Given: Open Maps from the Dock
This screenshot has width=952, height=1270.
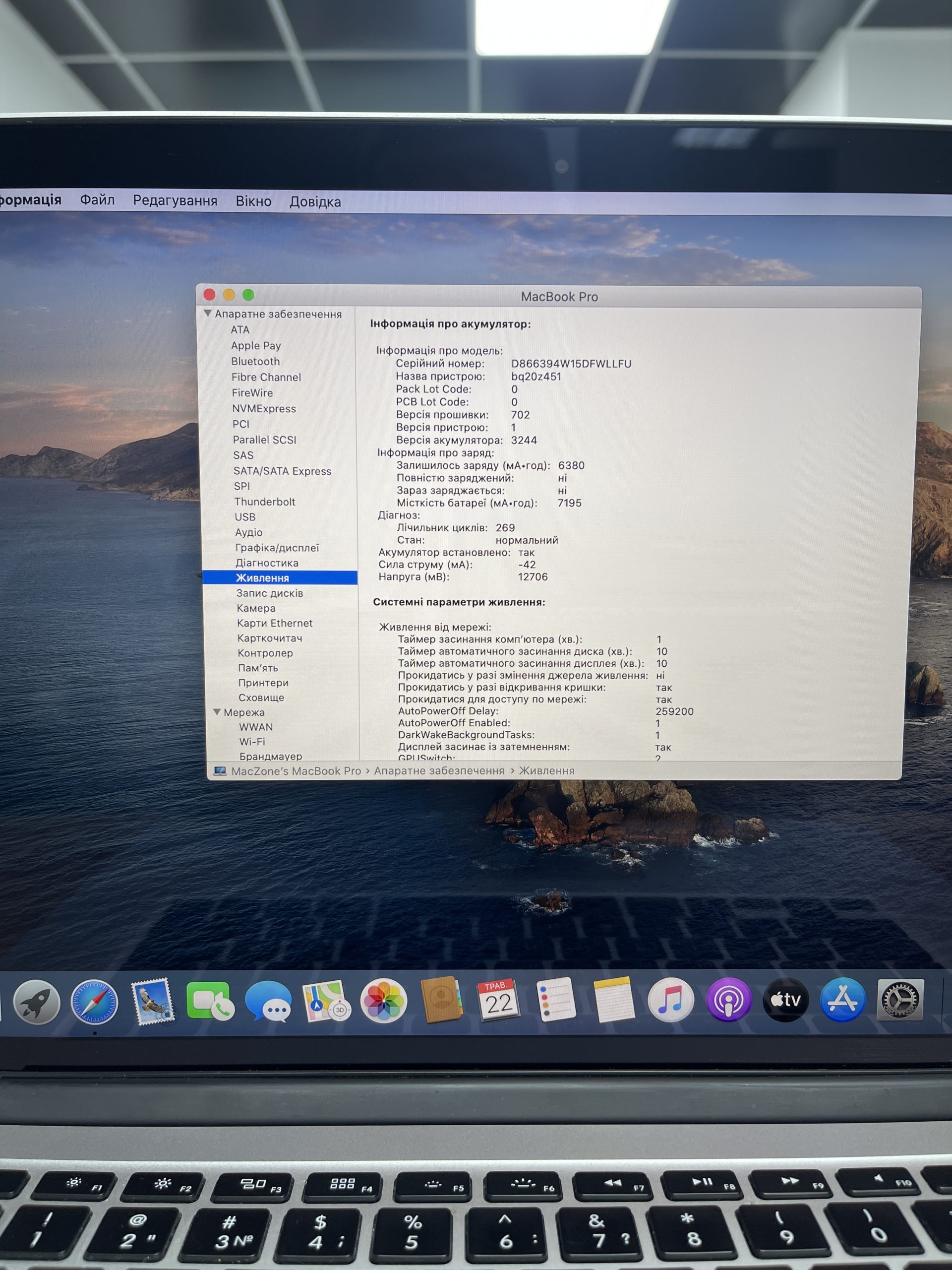Looking at the screenshot, I should (326, 1001).
